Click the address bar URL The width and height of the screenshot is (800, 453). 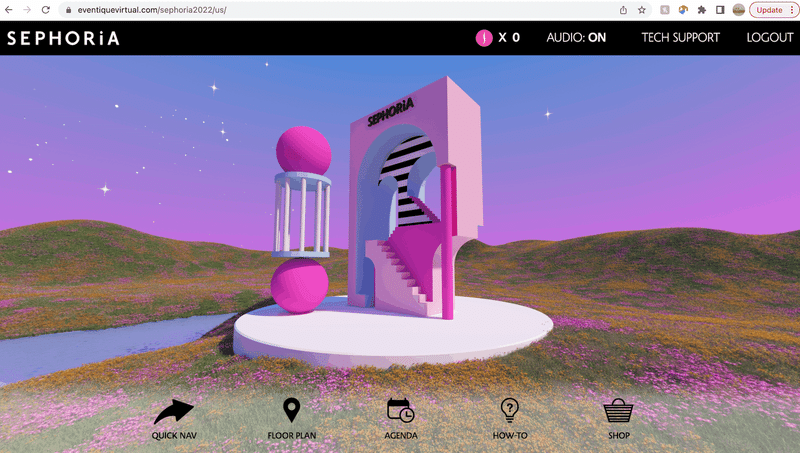(x=152, y=10)
